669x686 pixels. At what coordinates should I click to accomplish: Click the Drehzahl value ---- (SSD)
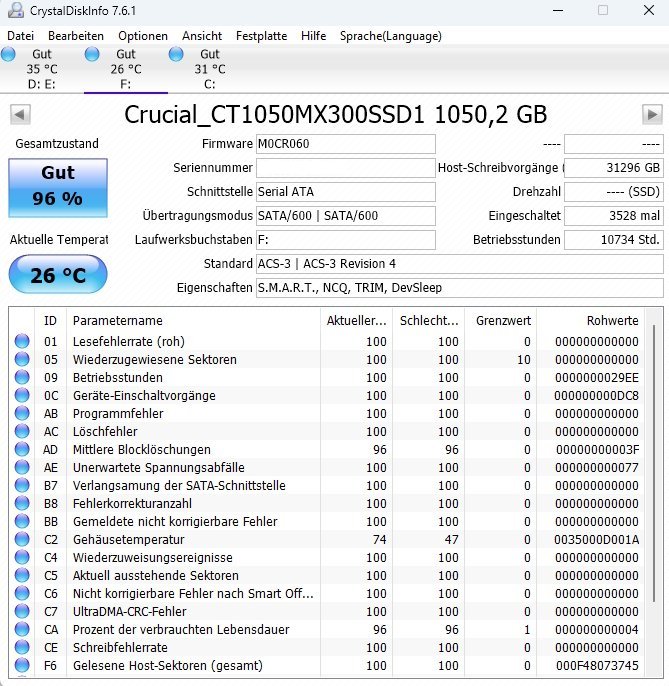[614, 192]
